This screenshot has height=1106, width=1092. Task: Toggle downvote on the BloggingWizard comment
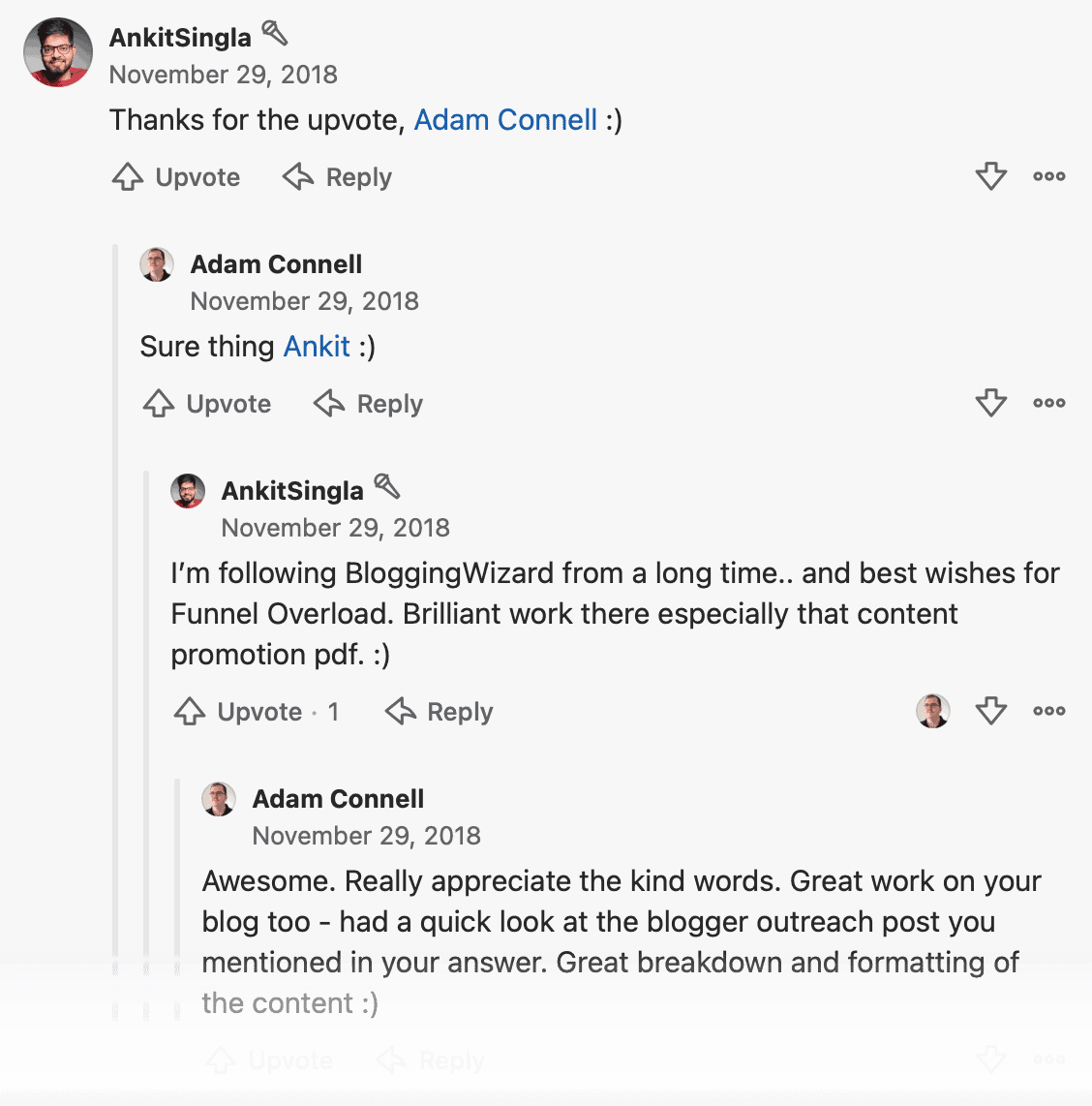coord(990,711)
